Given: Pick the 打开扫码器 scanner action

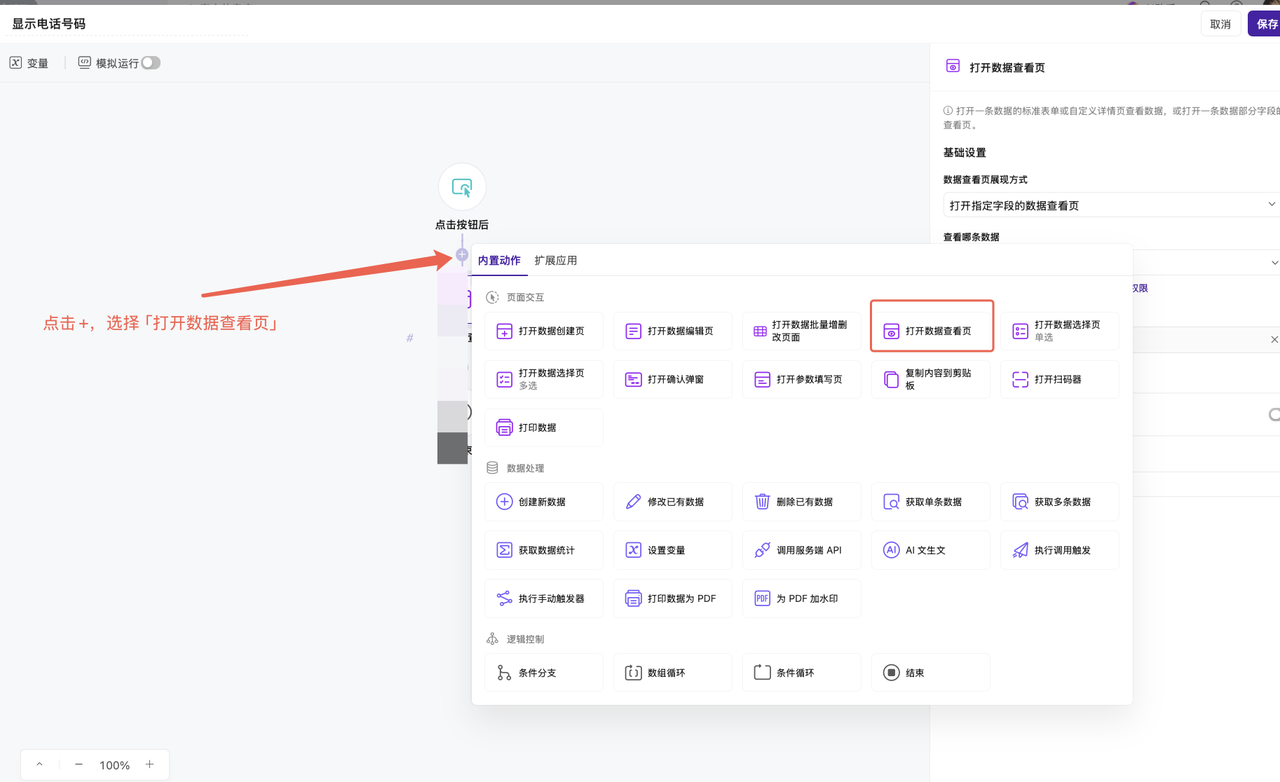Looking at the screenshot, I should tap(1059, 380).
